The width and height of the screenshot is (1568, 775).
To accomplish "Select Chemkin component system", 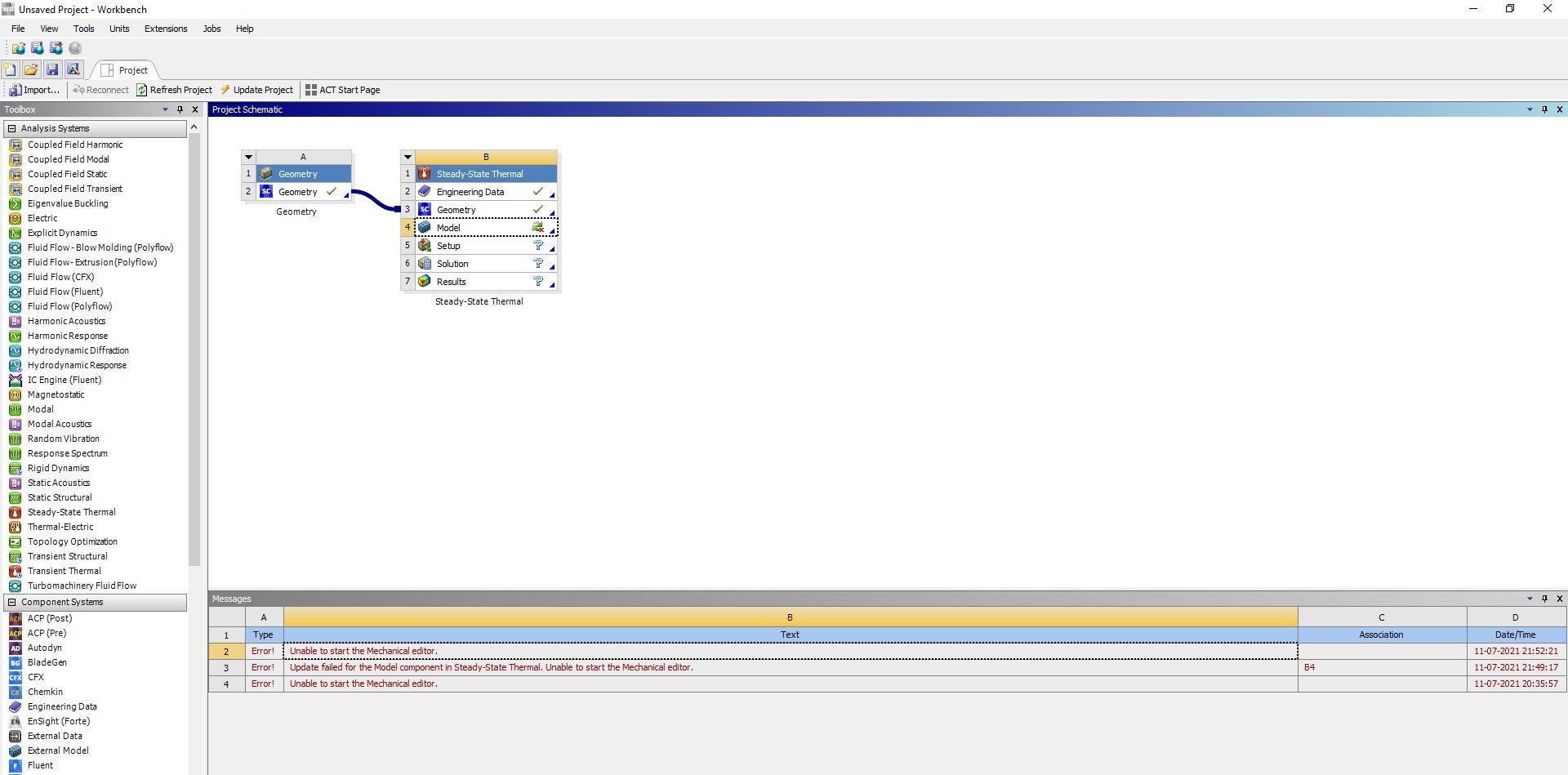I will [x=44, y=692].
